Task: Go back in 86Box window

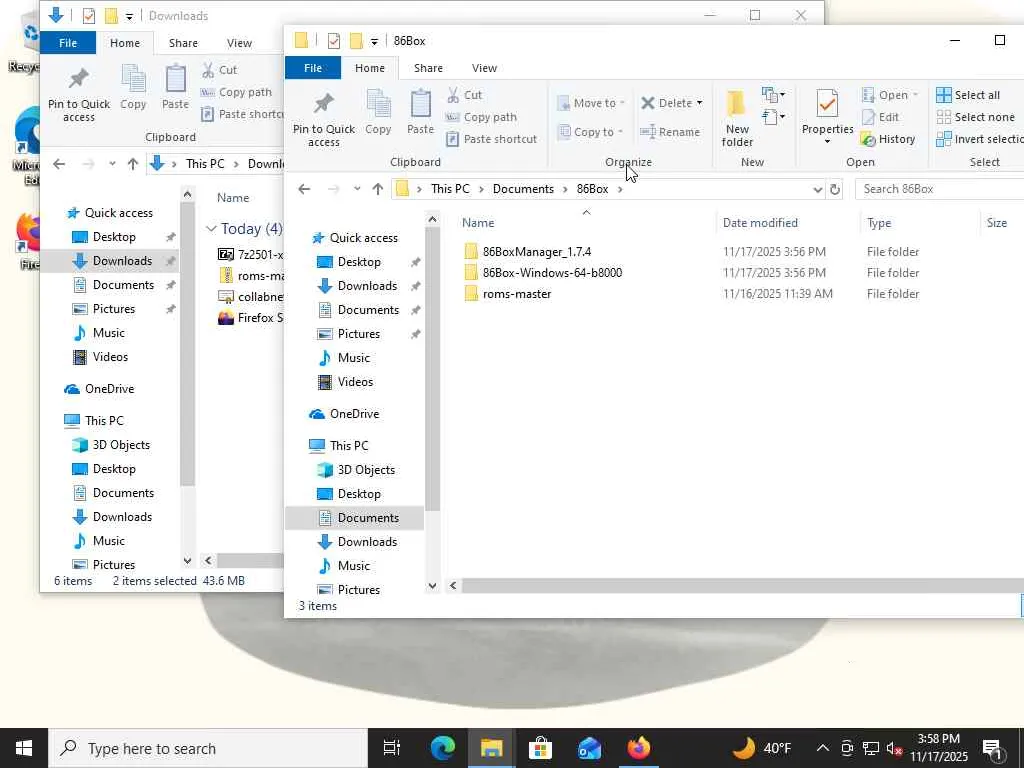Action: coord(304,189)
